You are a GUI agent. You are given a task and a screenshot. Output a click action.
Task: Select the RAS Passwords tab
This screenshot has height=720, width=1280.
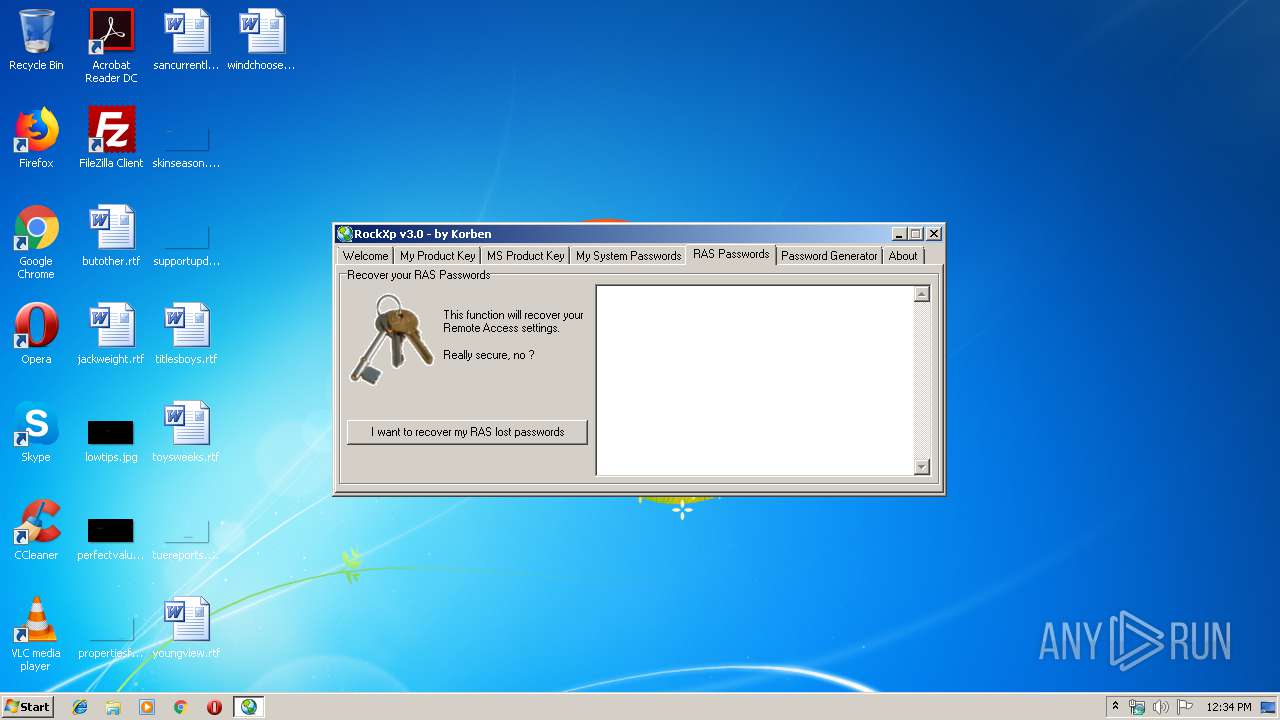[x=731, y=254]
